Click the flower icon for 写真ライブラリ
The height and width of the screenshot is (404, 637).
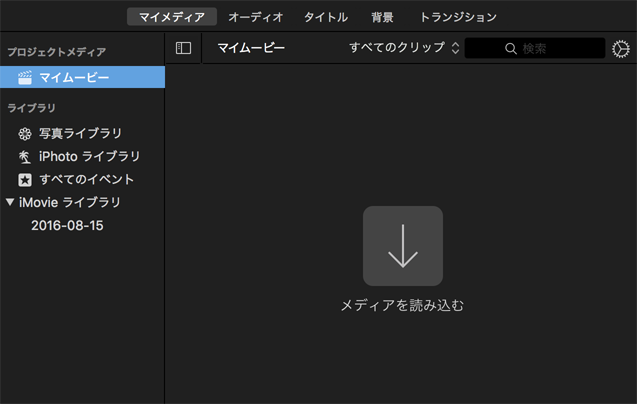(25, 134)
